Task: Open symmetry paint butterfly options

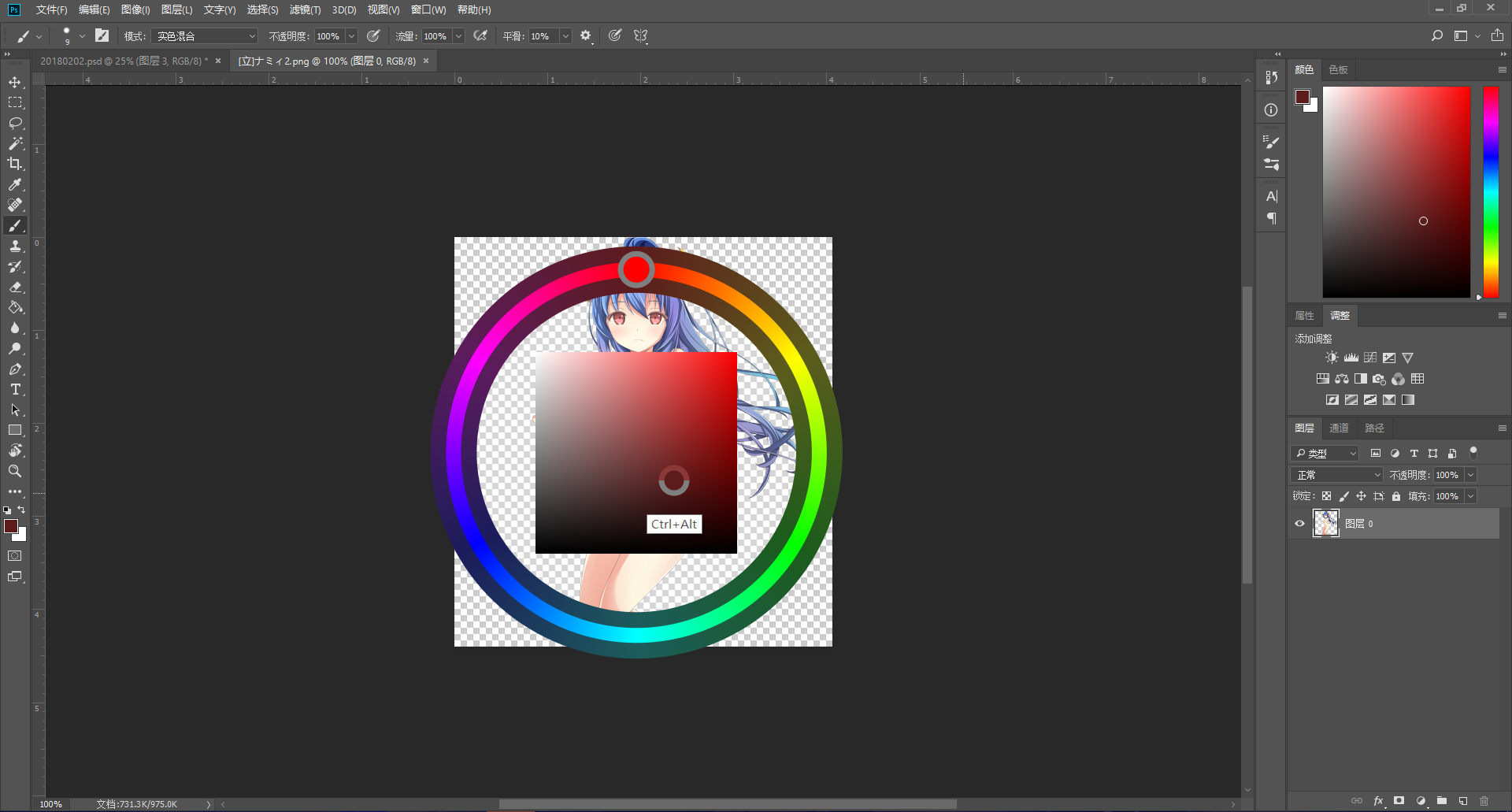Action: (641, 36)
